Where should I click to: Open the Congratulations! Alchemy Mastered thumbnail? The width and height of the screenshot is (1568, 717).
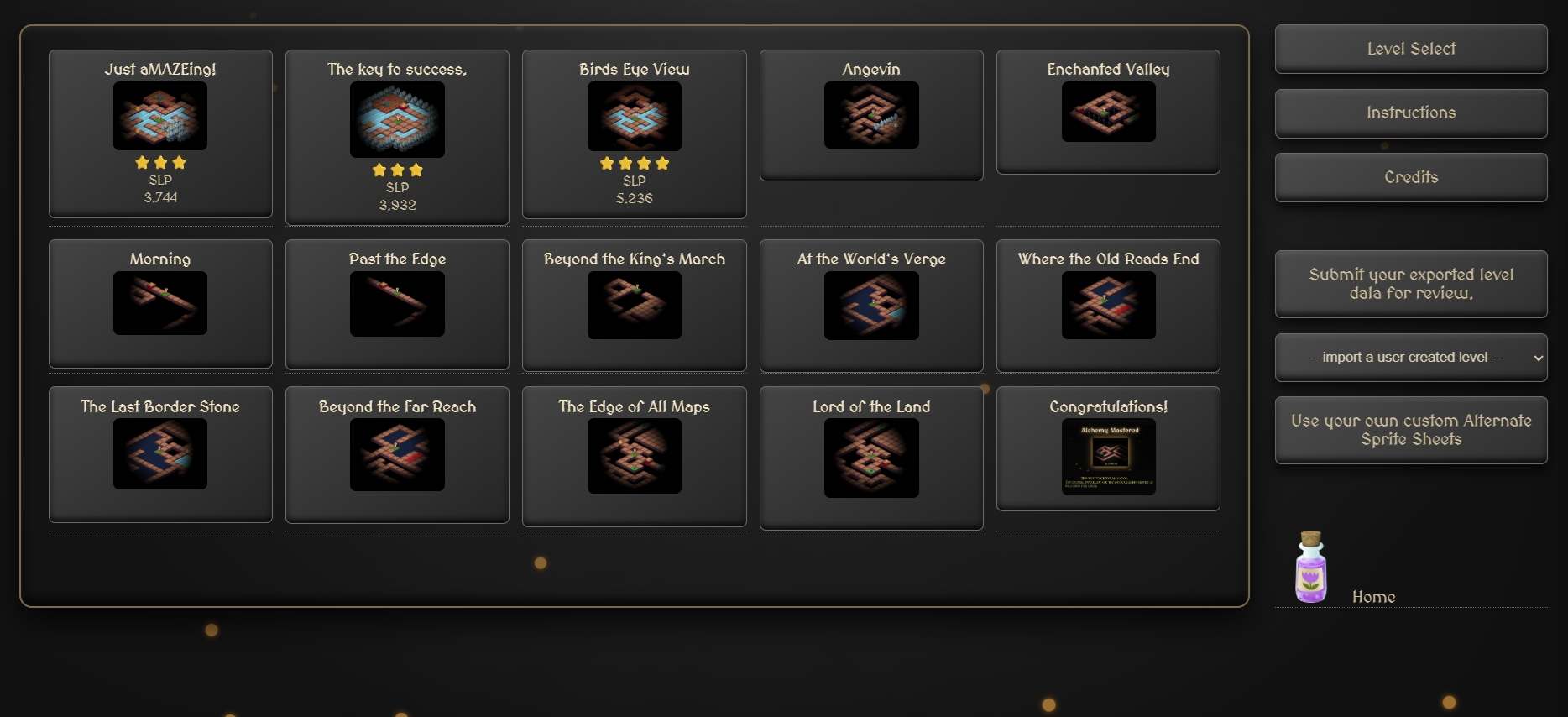click(1108, 457)
